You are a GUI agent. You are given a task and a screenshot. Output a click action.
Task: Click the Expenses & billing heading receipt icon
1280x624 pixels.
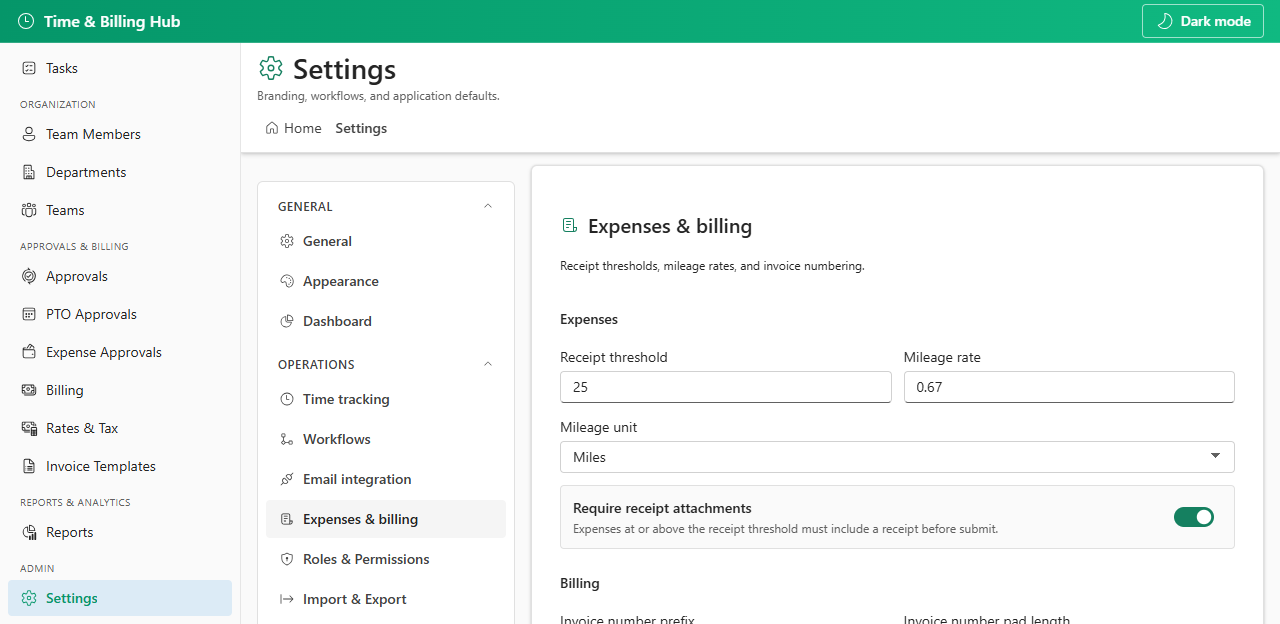[x=569, y=226]
